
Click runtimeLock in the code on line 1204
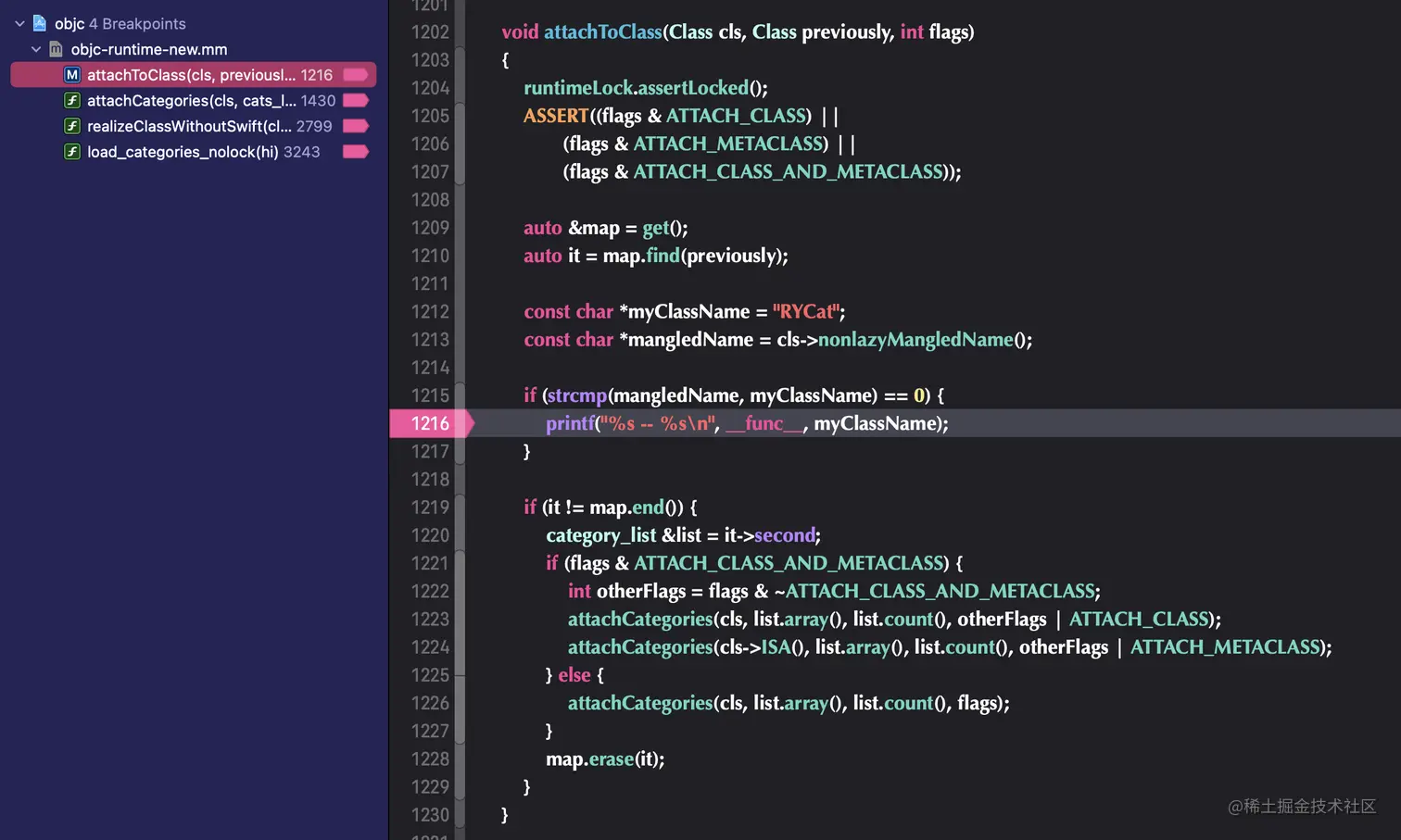pyautogui.click(x=578, y=88)
